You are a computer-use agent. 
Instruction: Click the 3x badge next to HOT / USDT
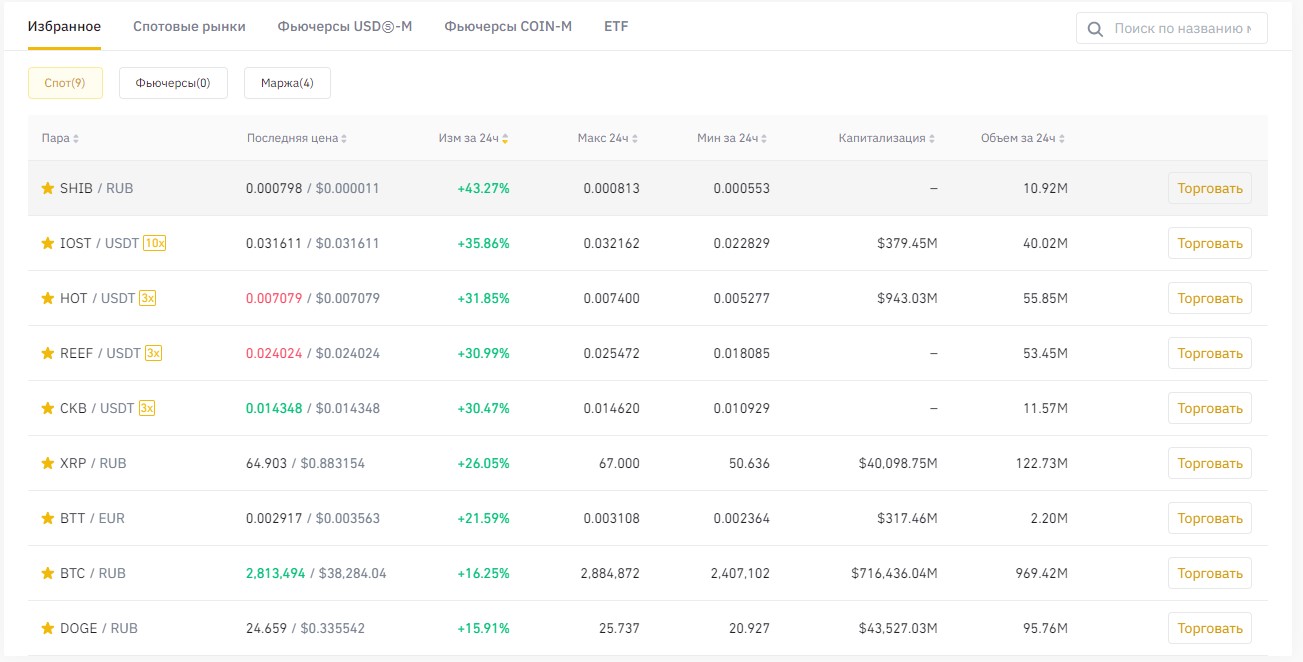pos(147,298)
